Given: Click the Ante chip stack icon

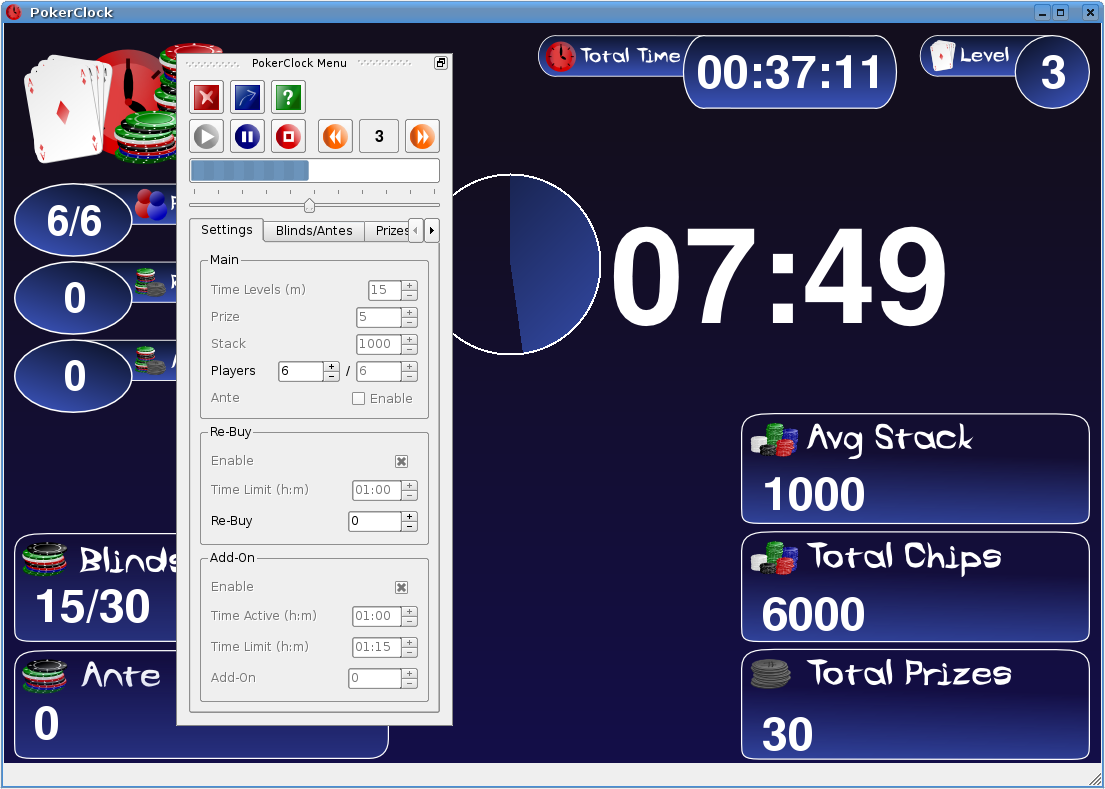Looking at the screenshot, I should (x=44, y=676).
